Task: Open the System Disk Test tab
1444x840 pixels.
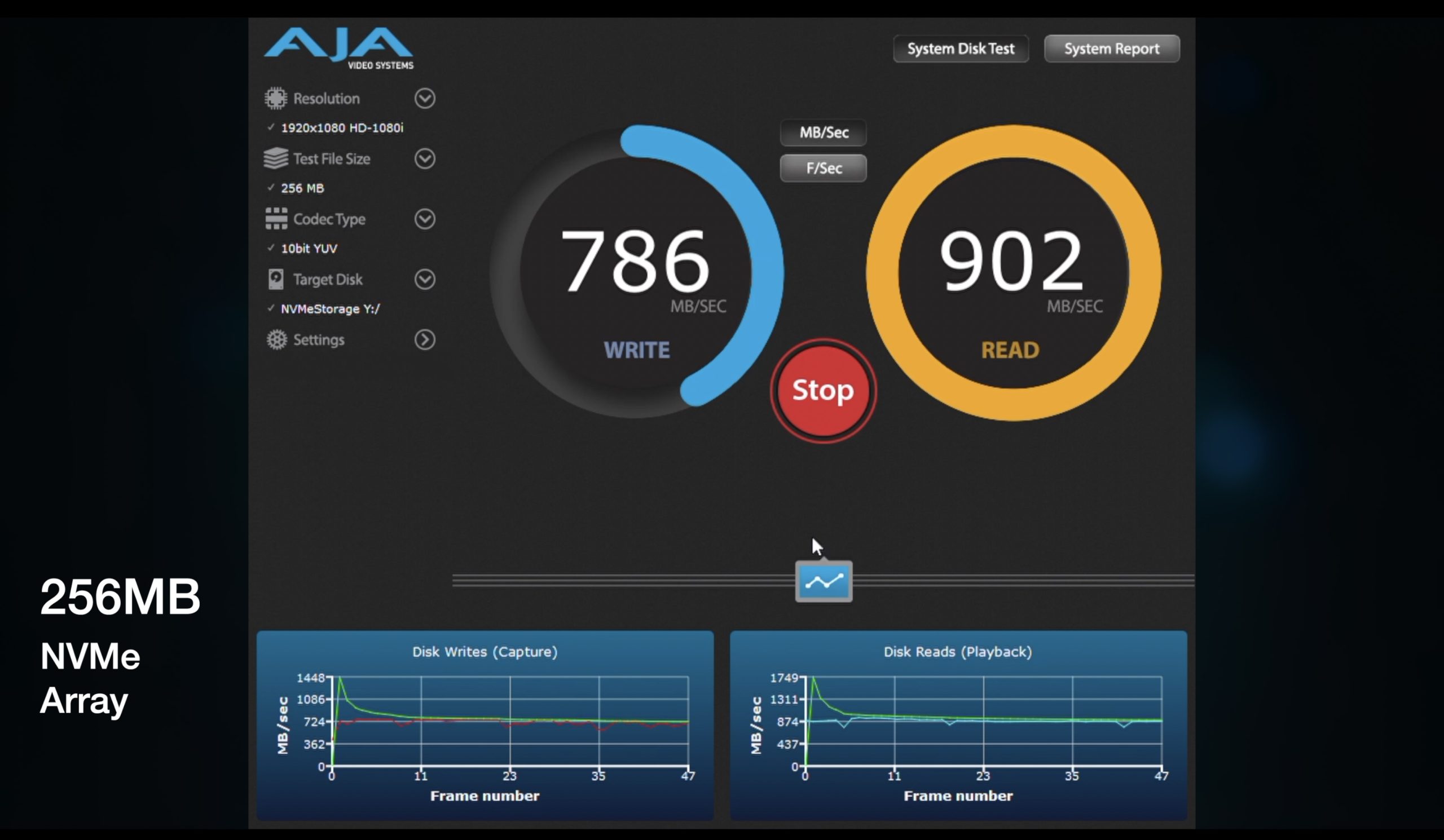Action: (961, 48)
